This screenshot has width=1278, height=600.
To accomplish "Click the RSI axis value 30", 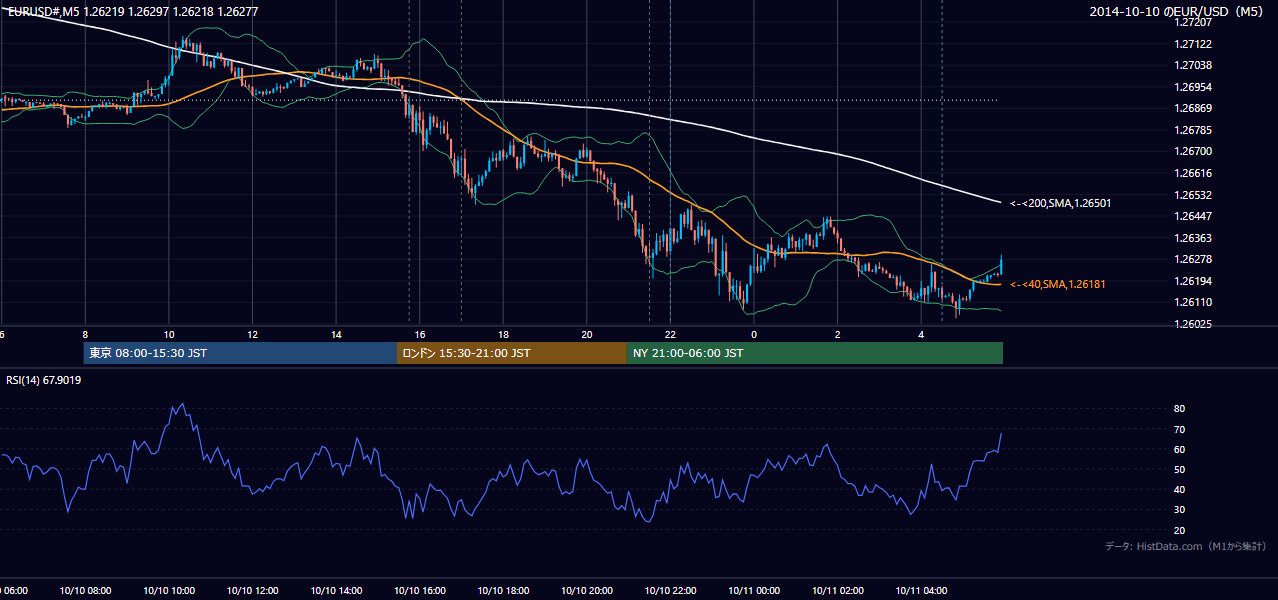I will 1180,510.
